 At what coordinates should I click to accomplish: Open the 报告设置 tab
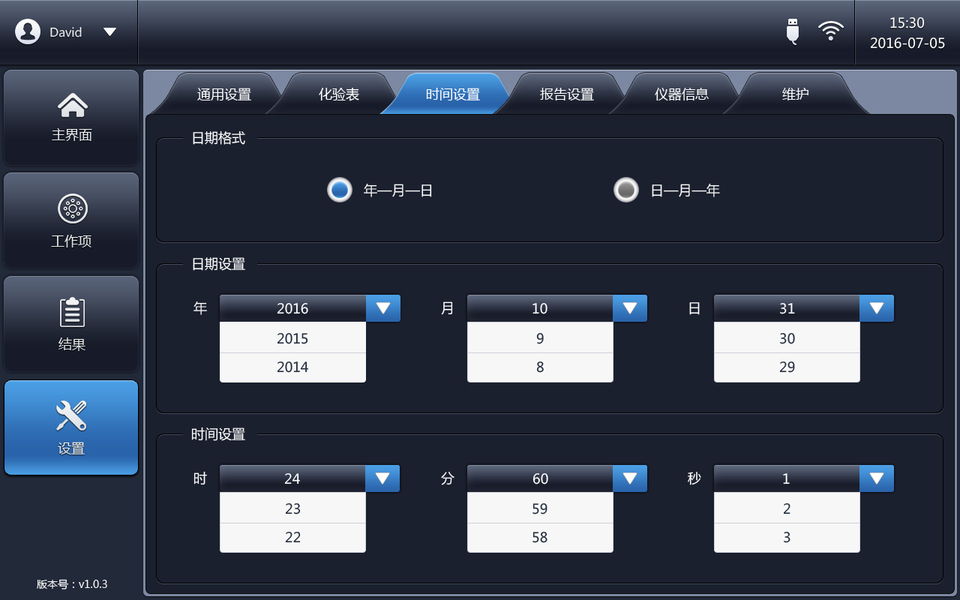(567, 94)
